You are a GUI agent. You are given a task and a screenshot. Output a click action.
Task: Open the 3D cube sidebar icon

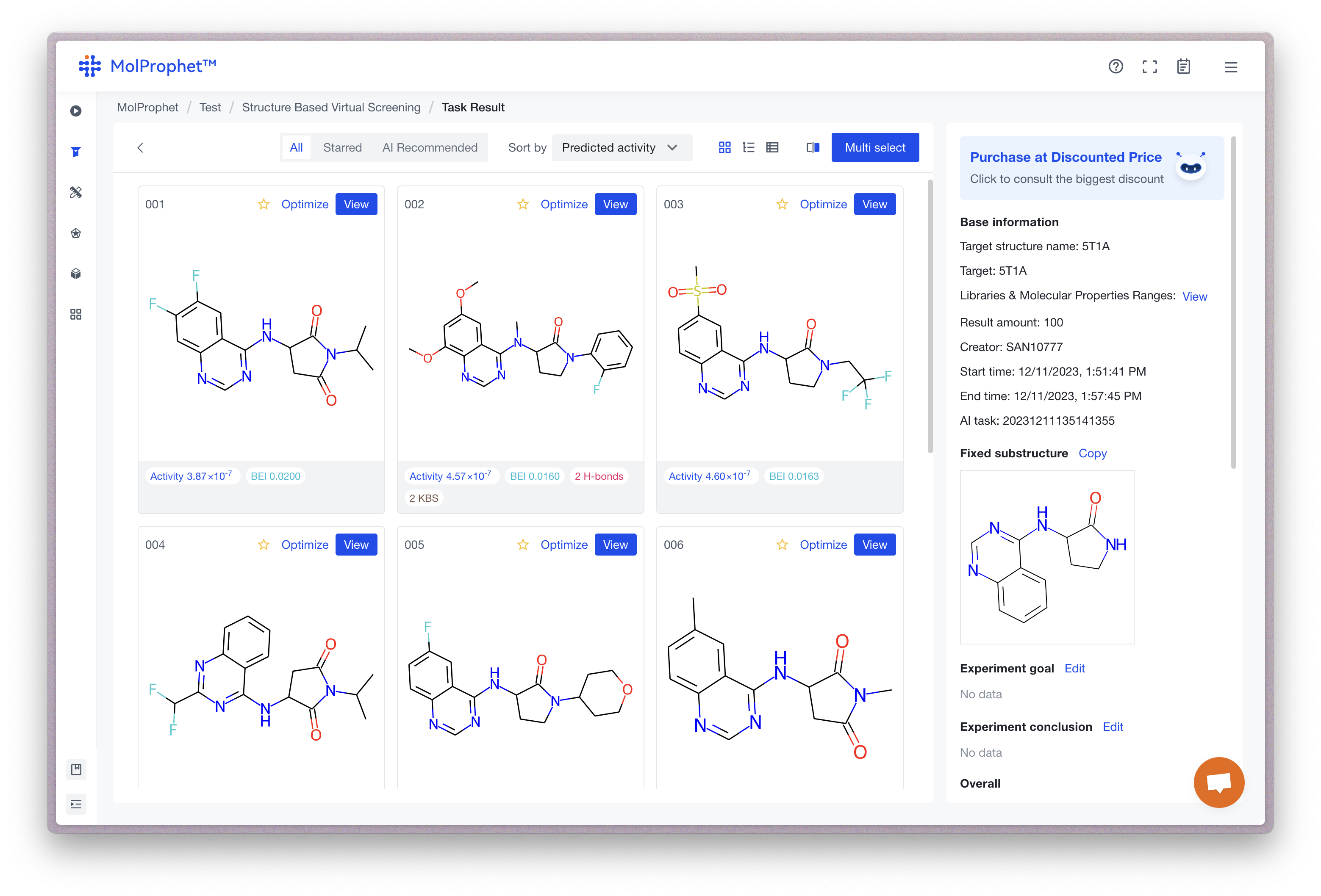75,274
